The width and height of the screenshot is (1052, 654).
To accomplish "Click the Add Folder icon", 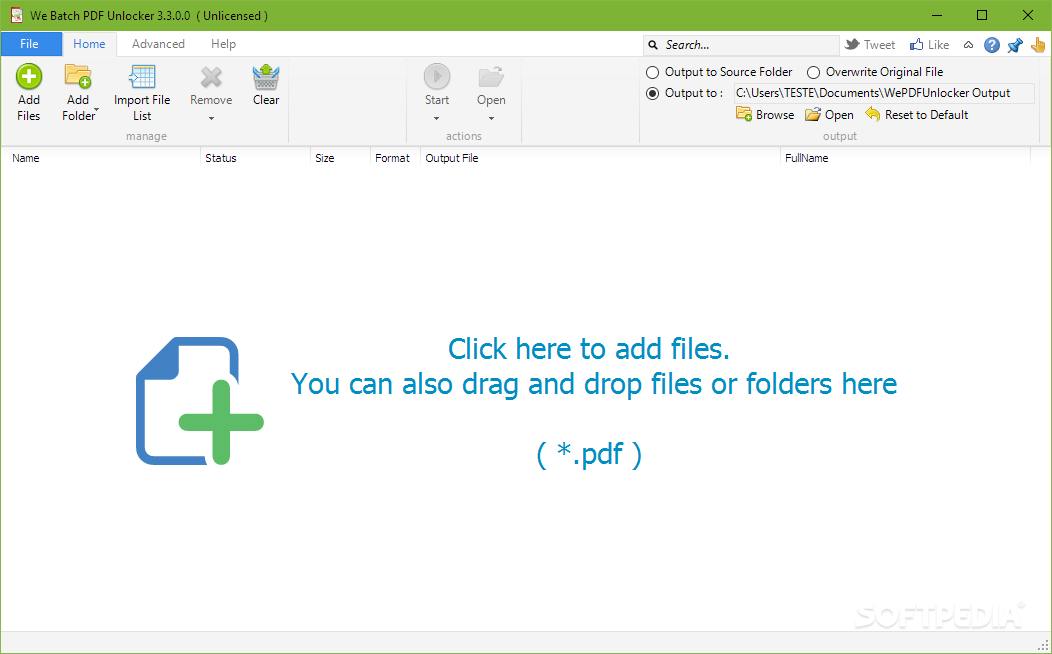I will point(78,76).
